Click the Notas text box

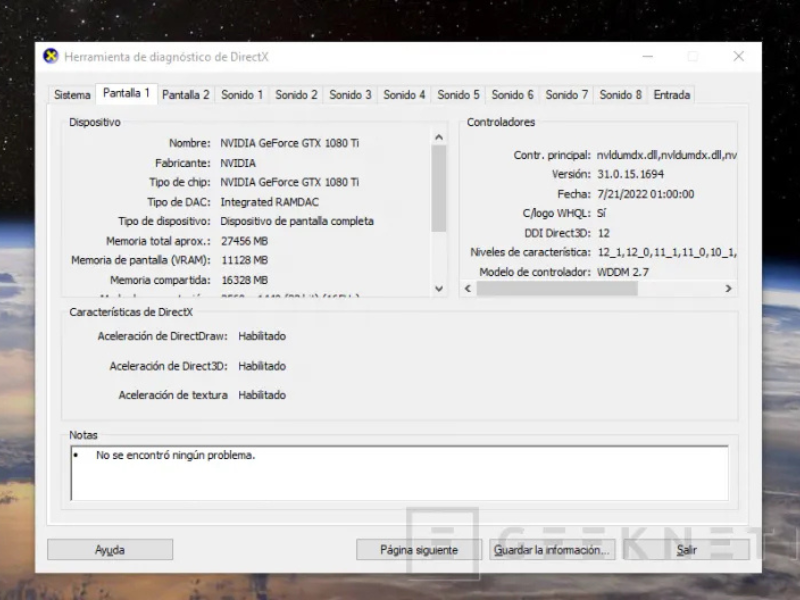(x=399, y=473)
